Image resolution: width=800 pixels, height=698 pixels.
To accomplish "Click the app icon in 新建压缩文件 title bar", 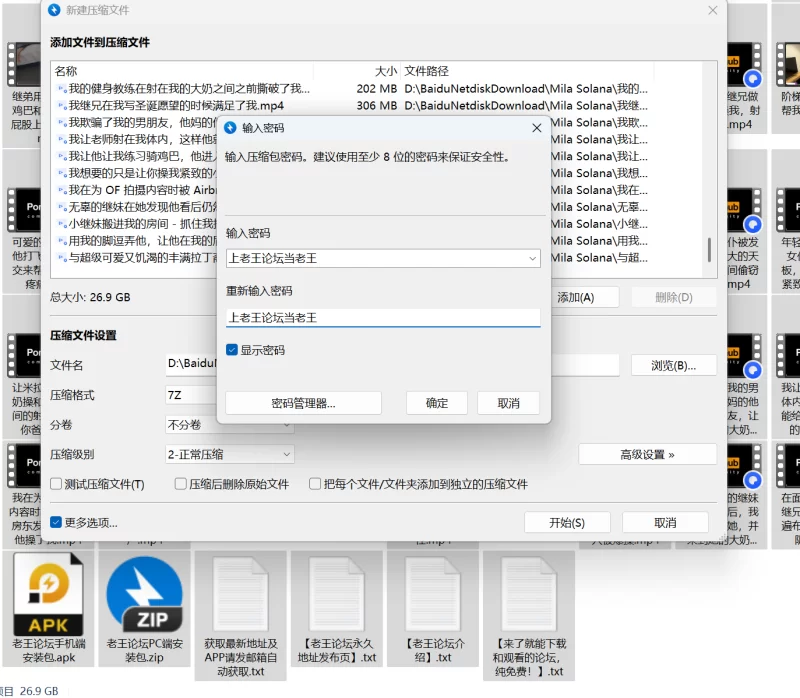I will (55, 10).
